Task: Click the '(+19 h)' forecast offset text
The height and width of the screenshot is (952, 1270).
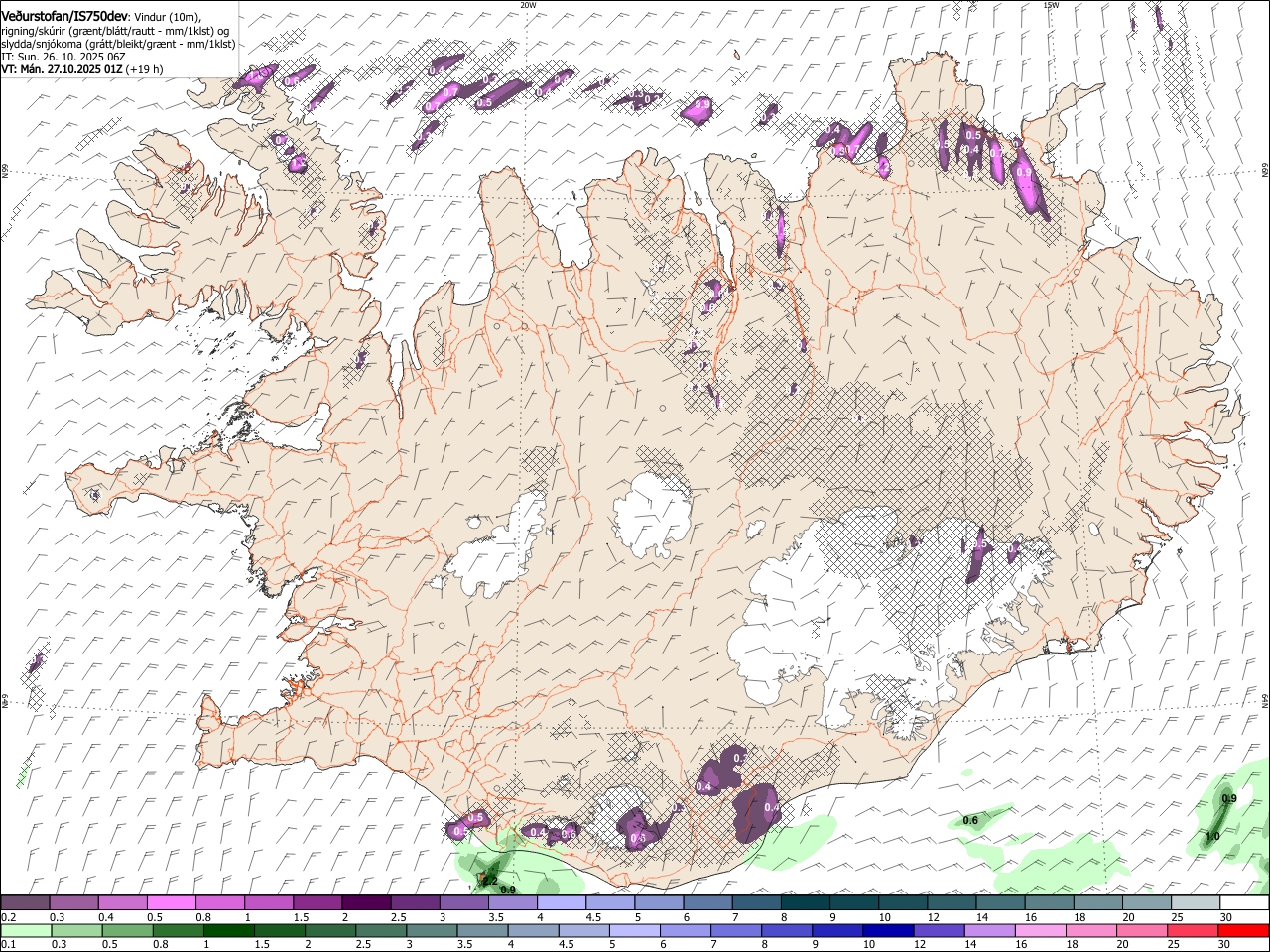Action: click(x=144, y=69)
